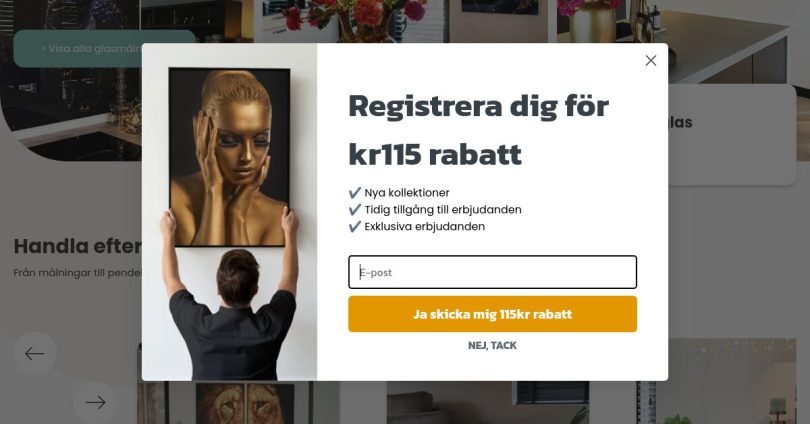The width and height of the screenshot is (810, 424).
Task: Click the Registrera dig för kr115 rabatt heading
Action: [x=478, y=130]
